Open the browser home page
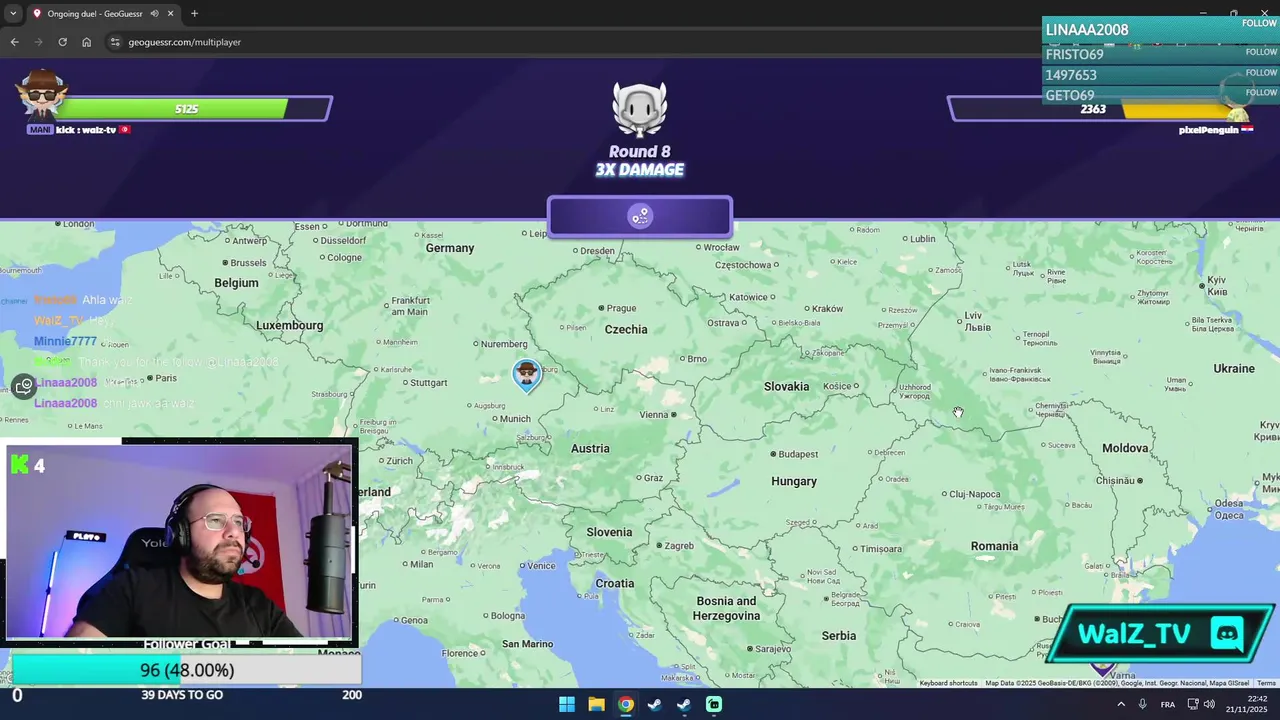Image resolution: width=1280 pixels, height=720 pixels. click(86, 42)
